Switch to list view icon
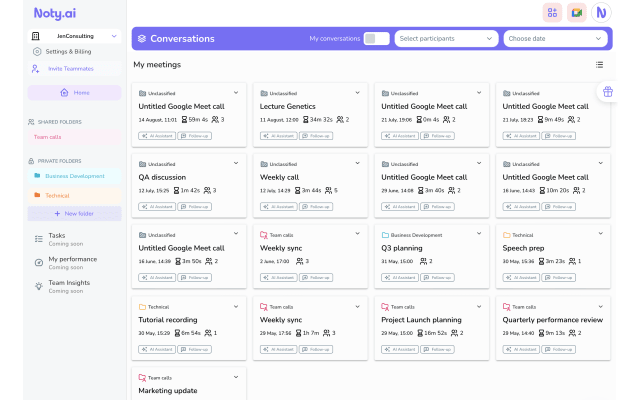Viewport: 640px width, 400px height. [x=599, y=64]
